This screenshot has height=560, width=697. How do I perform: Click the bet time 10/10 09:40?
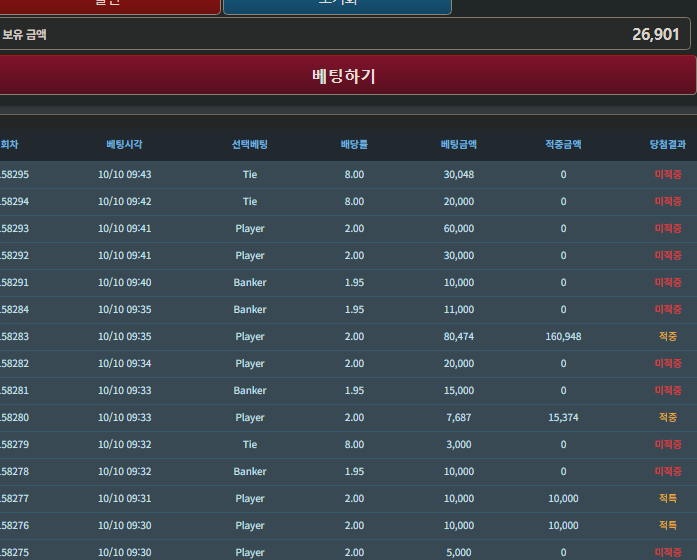tap(124, 283)
